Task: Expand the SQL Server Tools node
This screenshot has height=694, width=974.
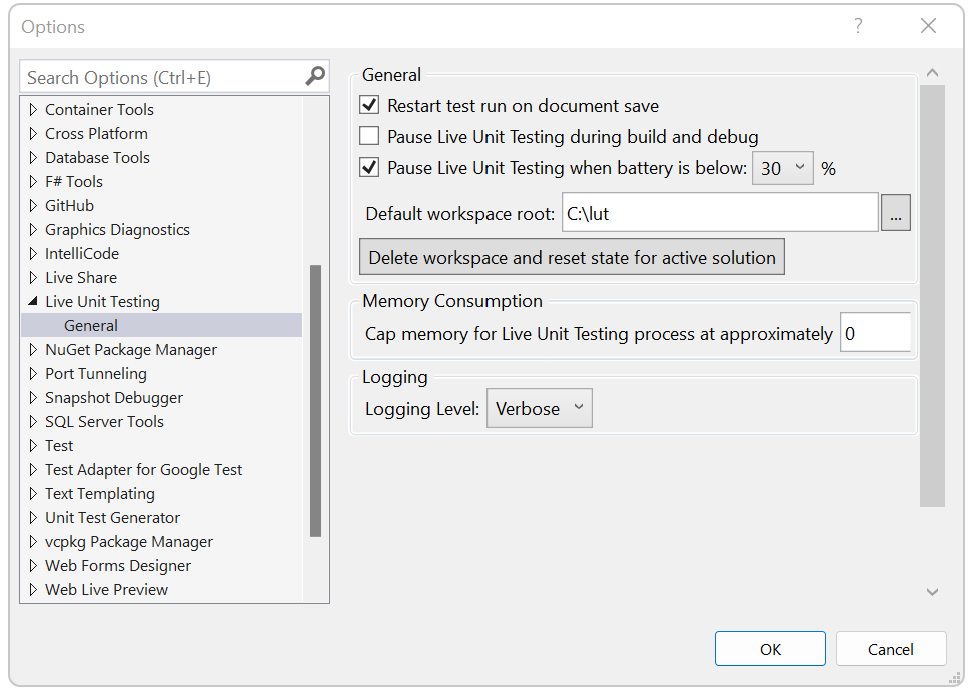Action: 30,421
